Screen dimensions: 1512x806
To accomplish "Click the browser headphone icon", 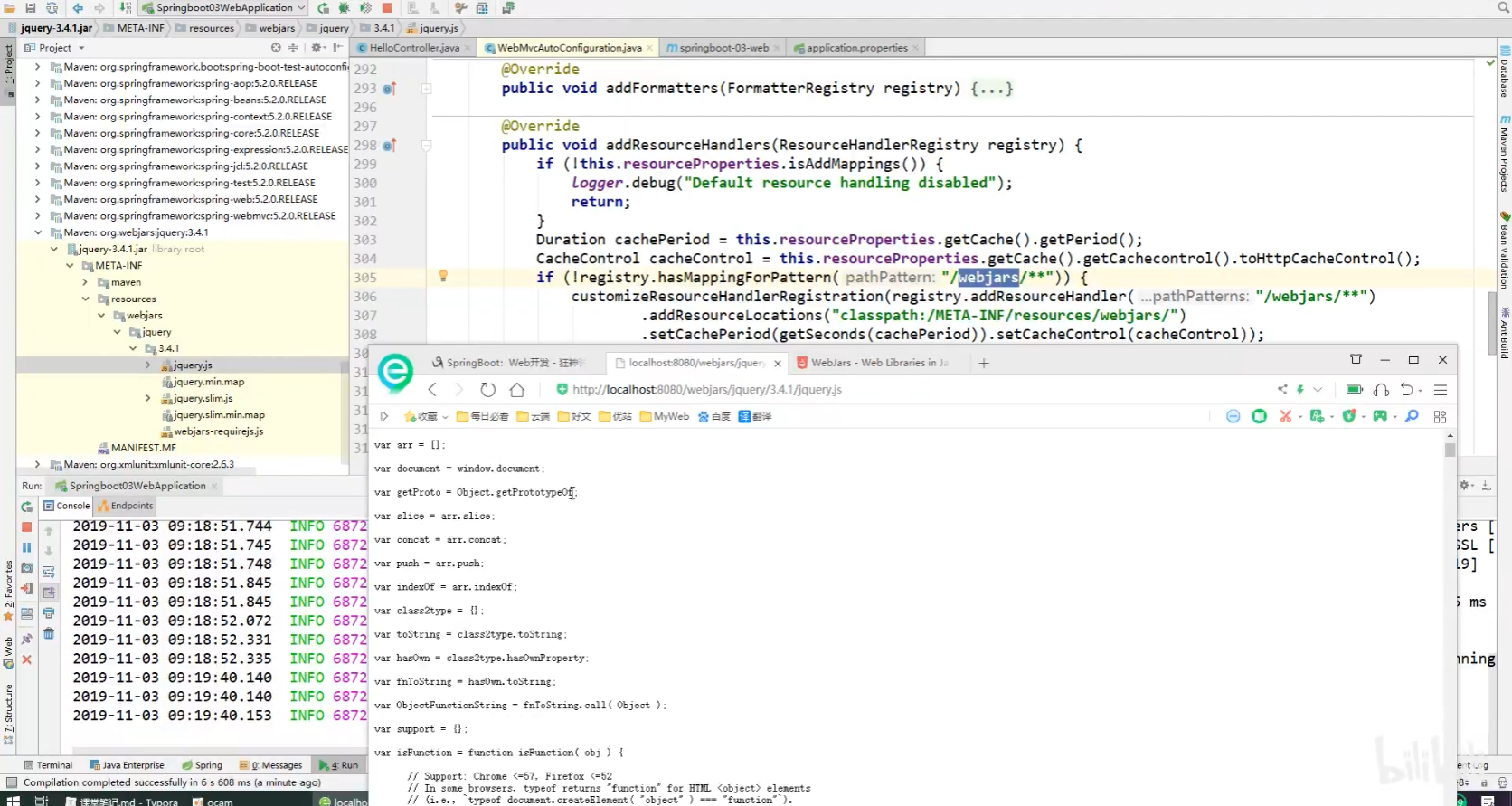I will point(1381,389).
